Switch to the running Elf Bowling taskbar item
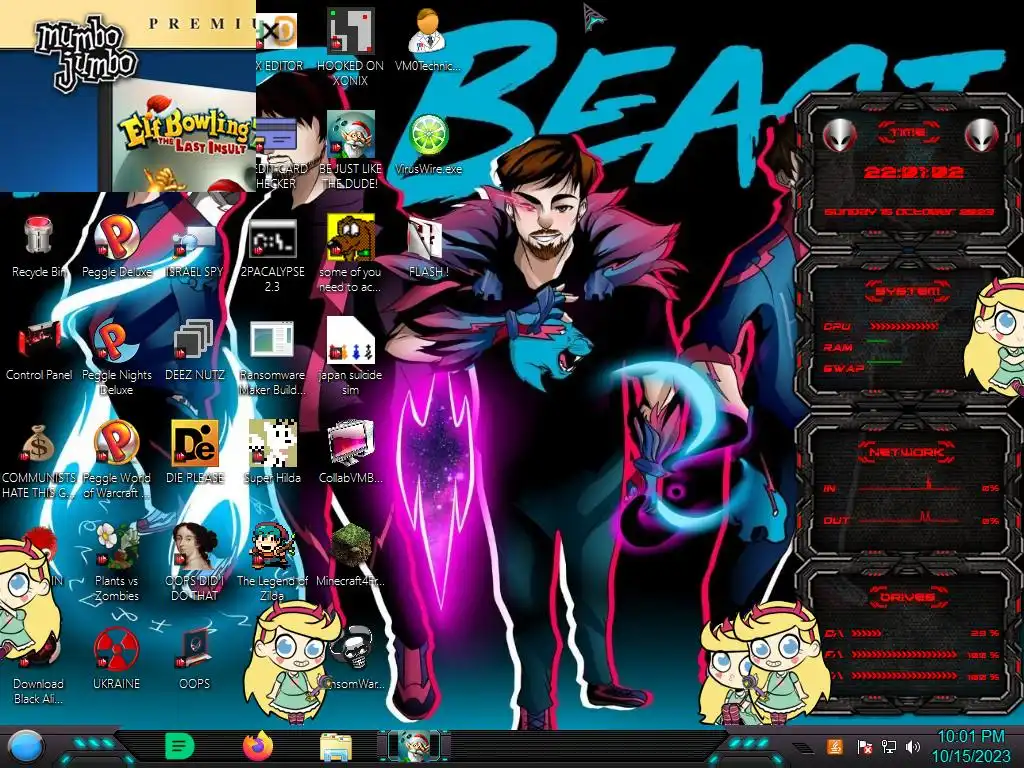Image resolution: width=1024 pixels, height=768 pixels. tap(414, 746)
